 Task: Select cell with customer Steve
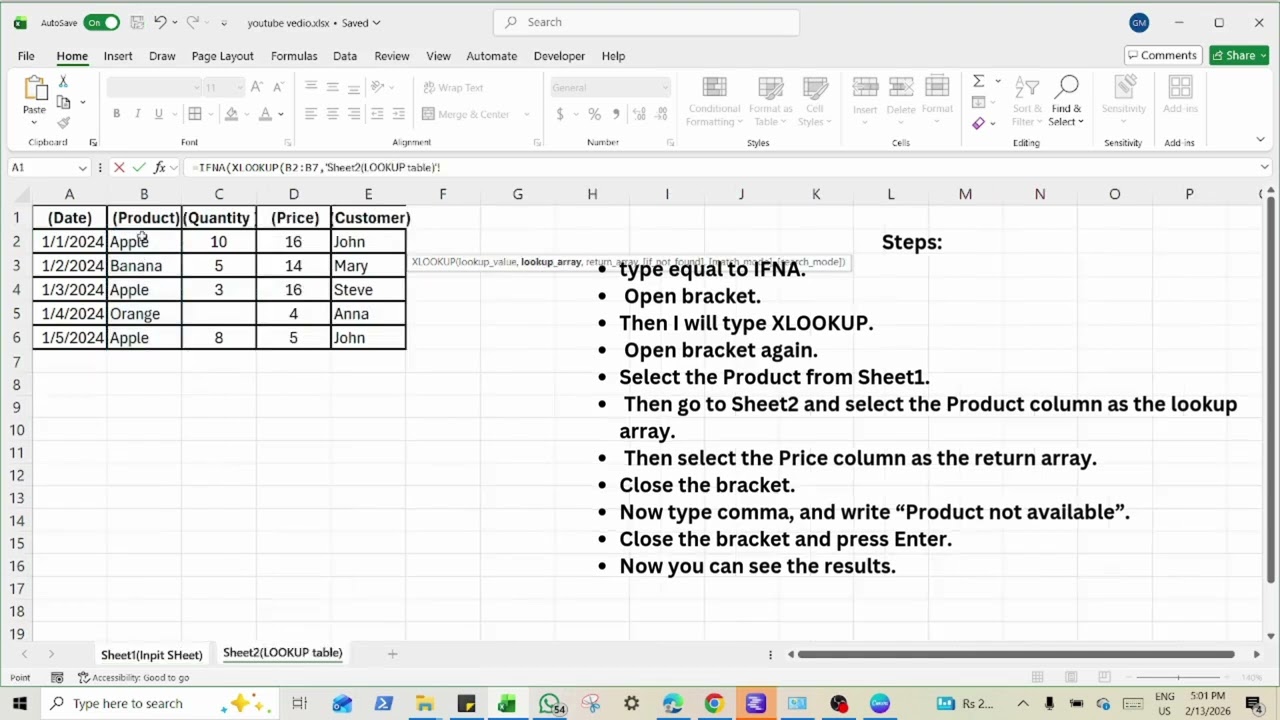coord(368,290)
